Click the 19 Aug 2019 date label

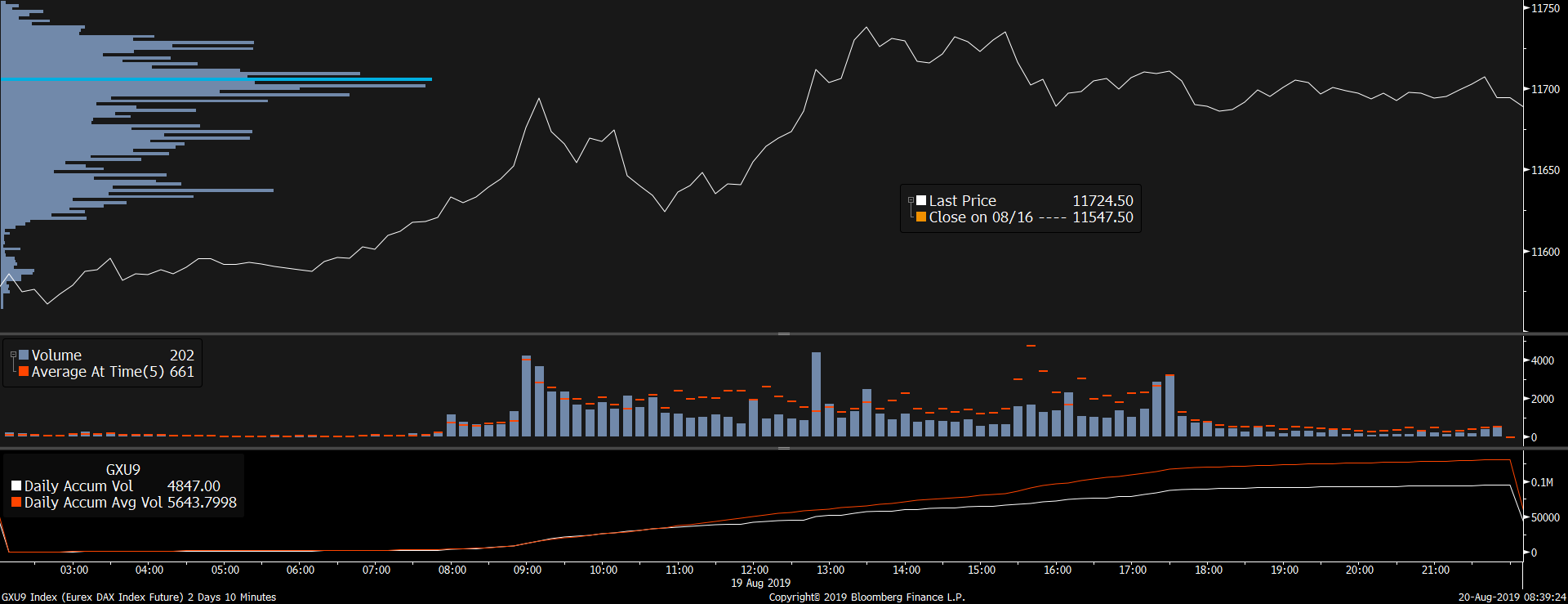coord(760,583)
